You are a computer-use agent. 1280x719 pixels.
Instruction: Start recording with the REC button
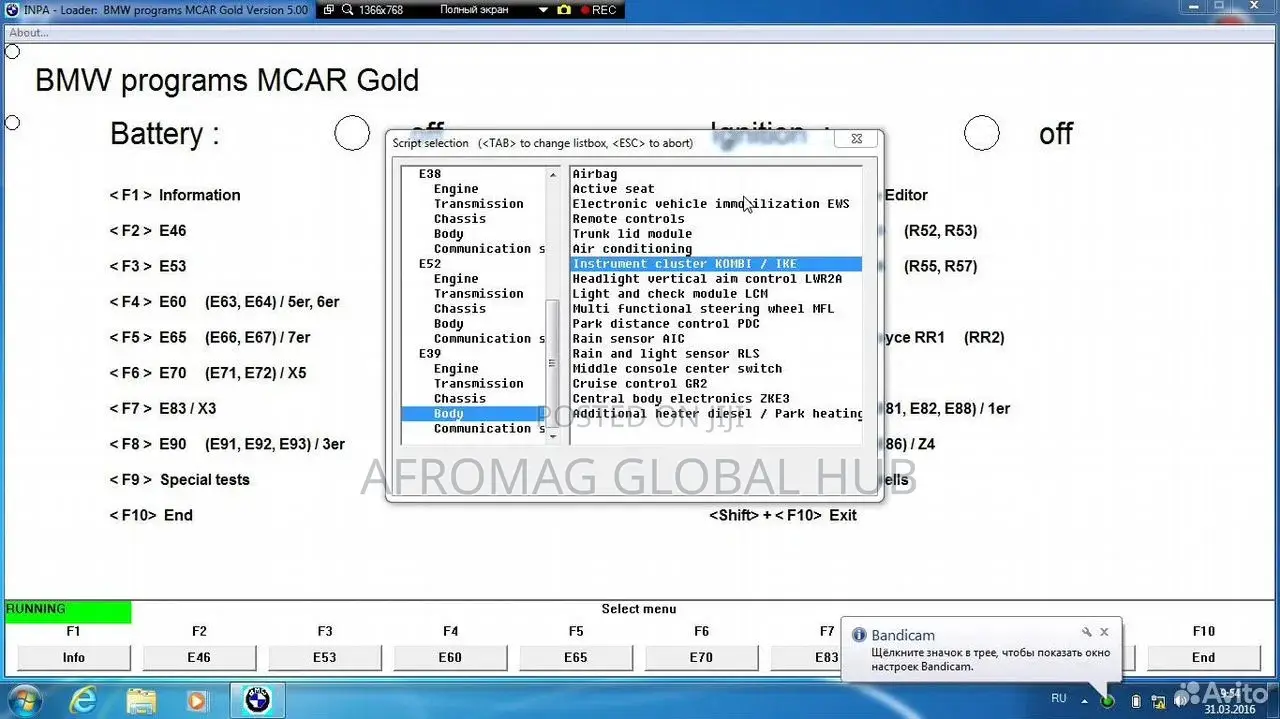(x=598, y=9)
